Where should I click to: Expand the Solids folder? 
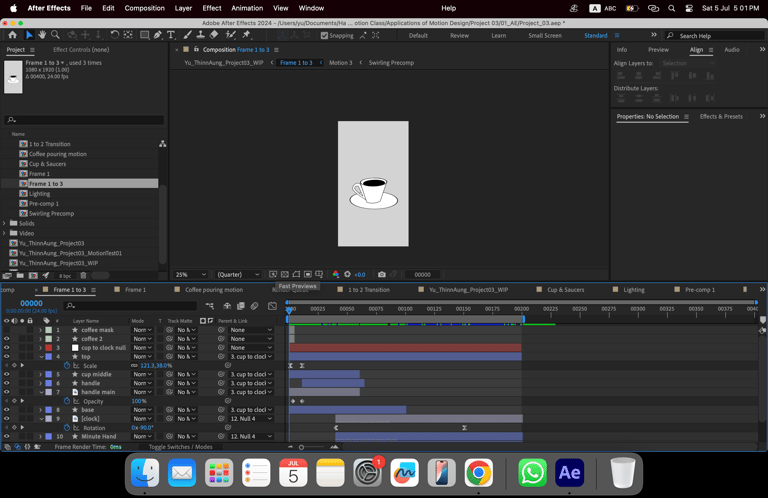[4, 223]
